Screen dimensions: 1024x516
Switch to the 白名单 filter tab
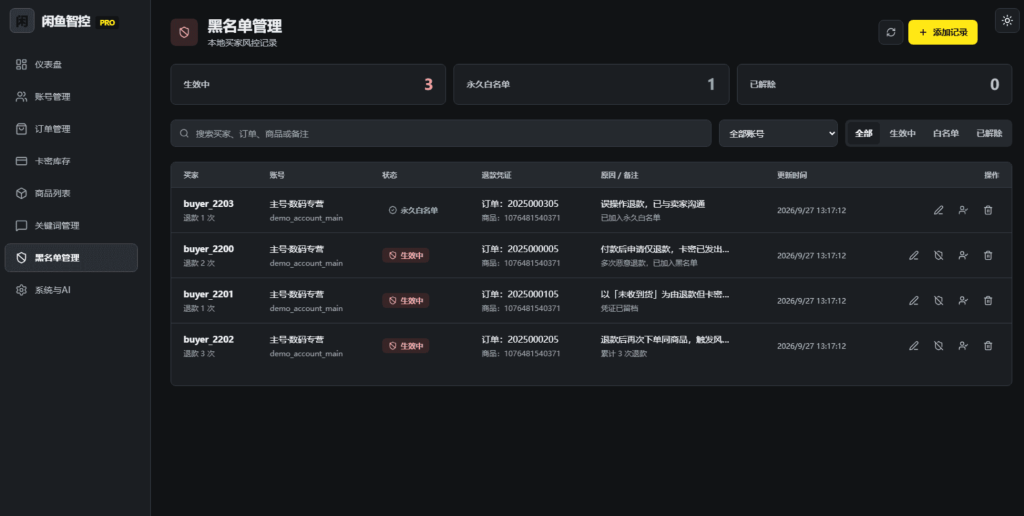pyautogui.click(x=945, y=133)
